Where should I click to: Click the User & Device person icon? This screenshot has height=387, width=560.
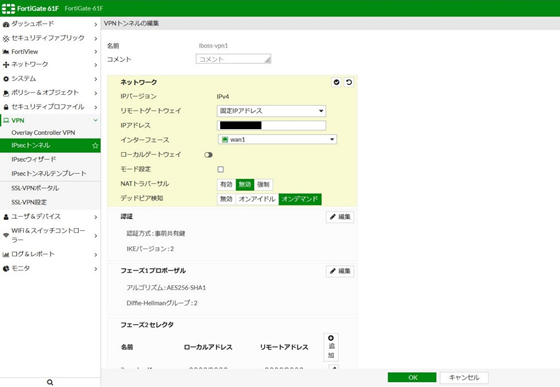click(x=6, y=217)
